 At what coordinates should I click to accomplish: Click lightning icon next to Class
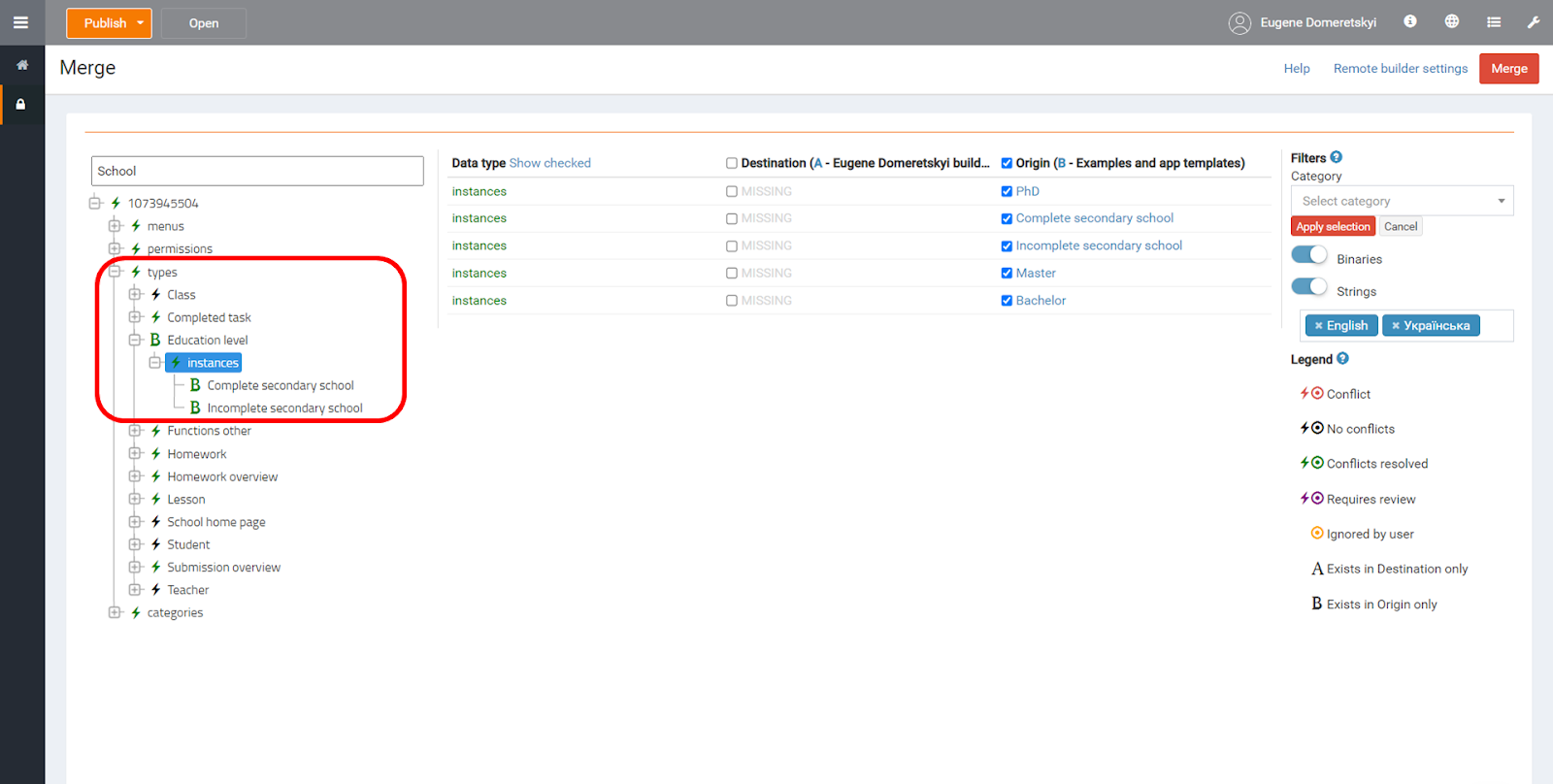(155, 294)
